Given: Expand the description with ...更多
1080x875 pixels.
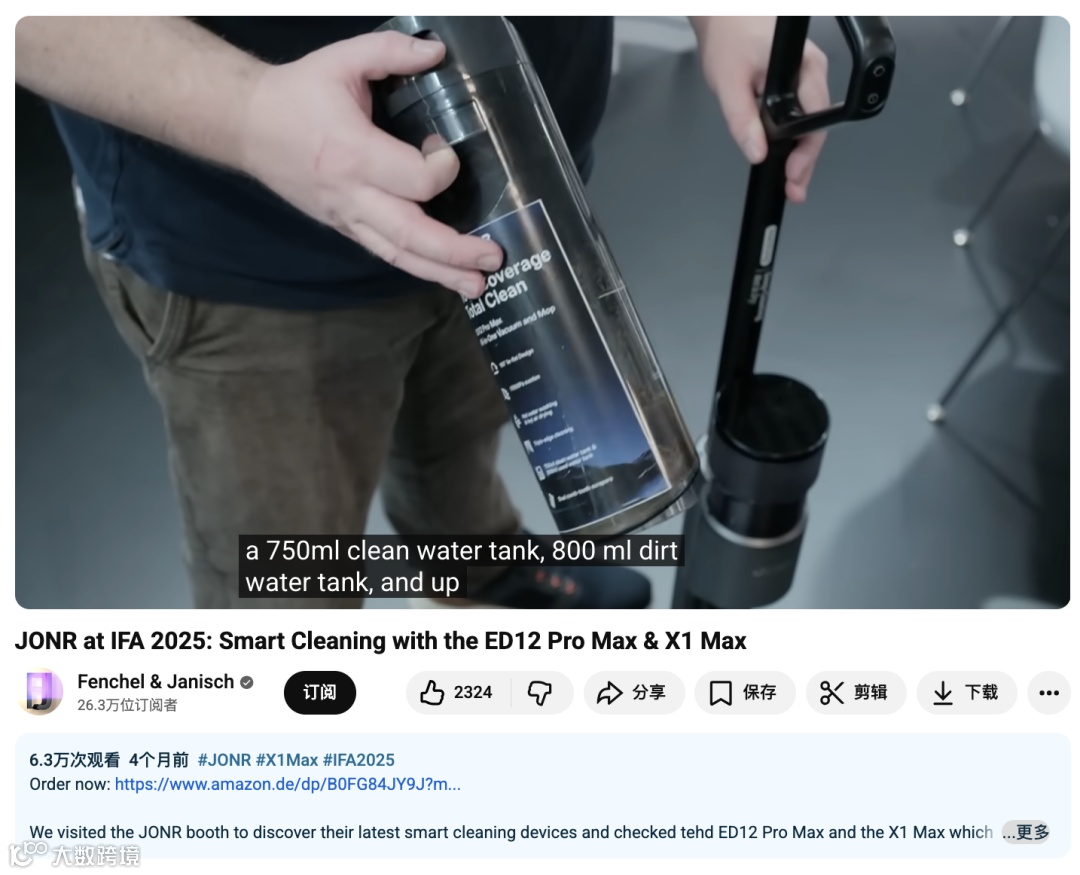Looking at the screenshot, I should [1026, 832].
